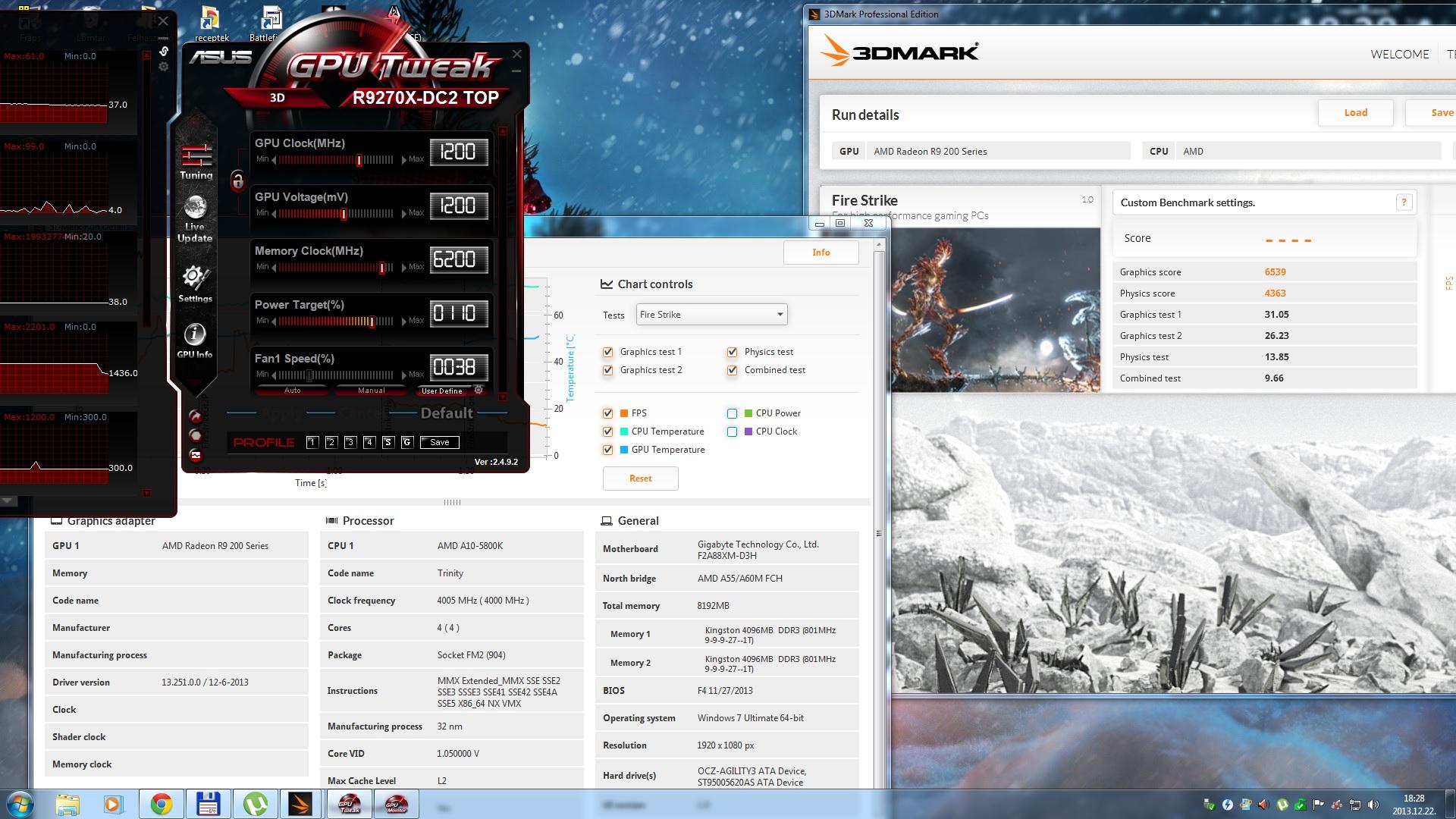Increase Fan1 Speed with the Max arrow
This screenshot has height=819, width=1456.
[x=403, y=375]
